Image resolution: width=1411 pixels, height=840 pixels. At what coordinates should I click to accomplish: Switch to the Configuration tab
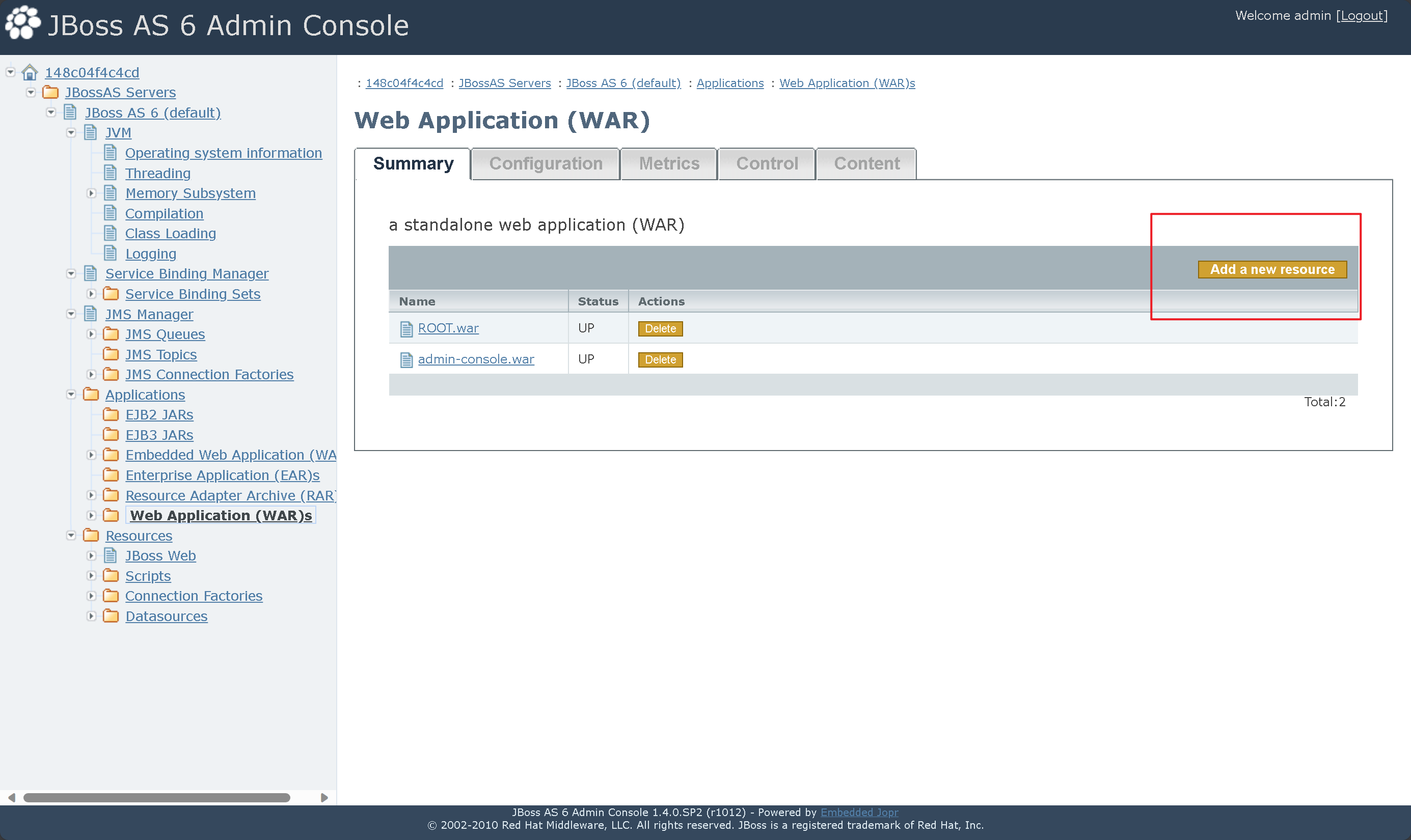tap(545, 163)
